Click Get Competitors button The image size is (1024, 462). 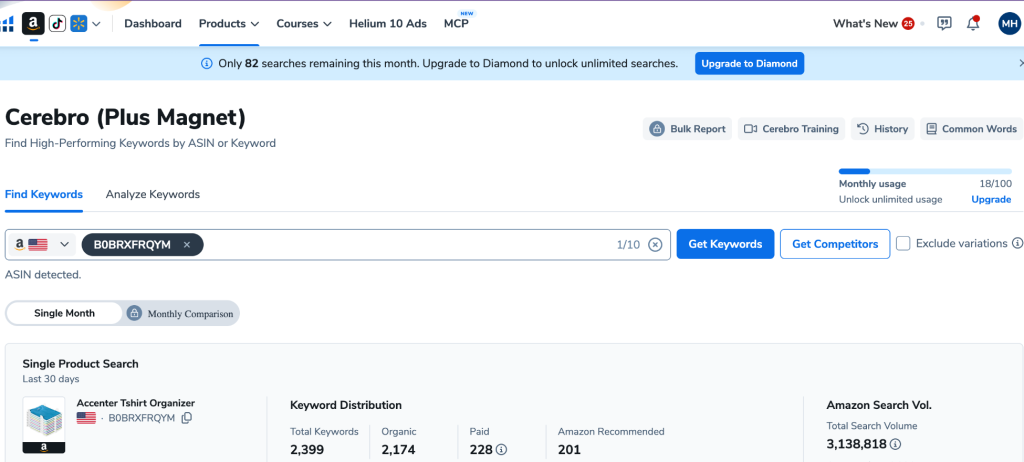(835, 244)
